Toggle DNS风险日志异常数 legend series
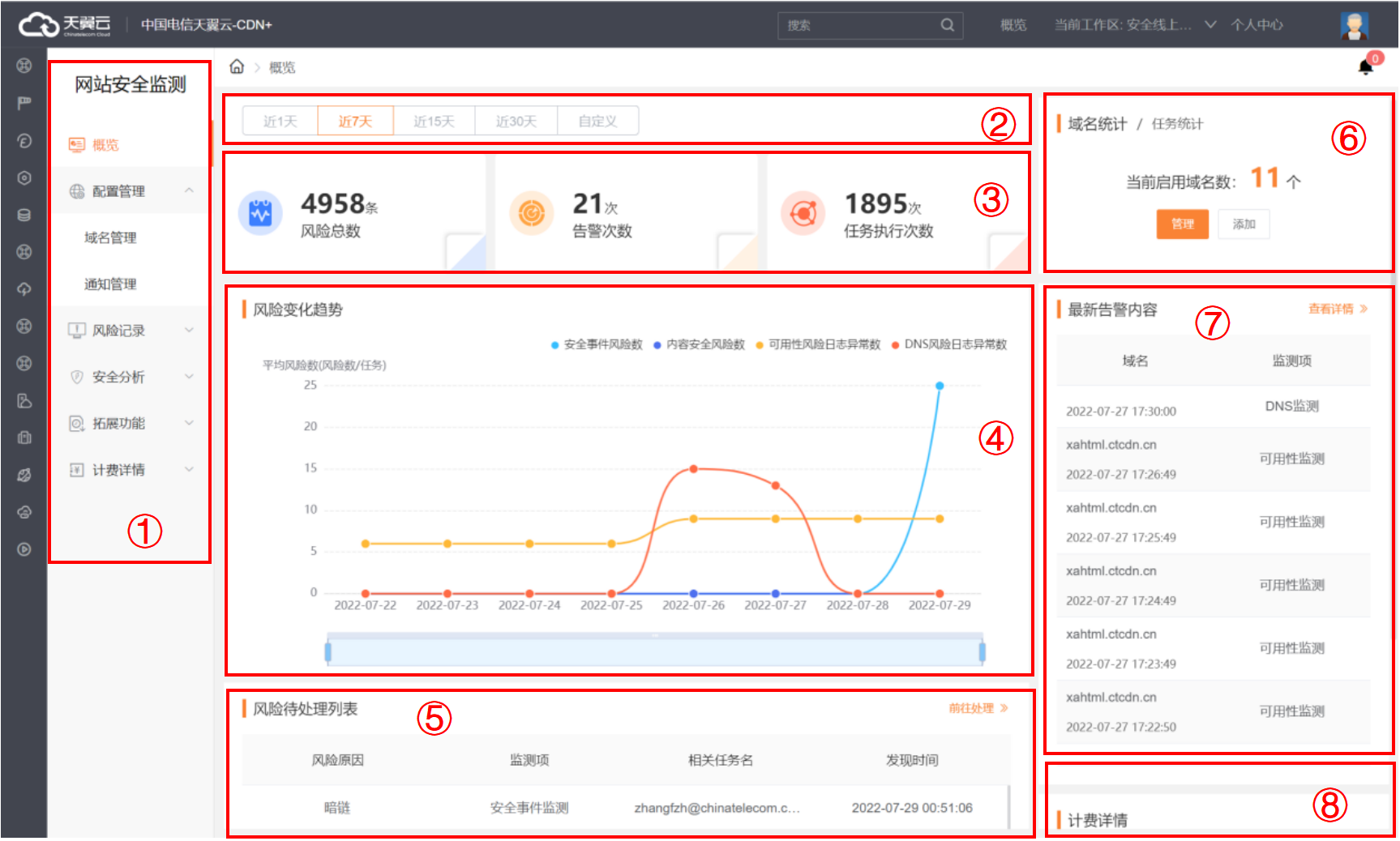The image size is (1400, 841). point(949,344)
